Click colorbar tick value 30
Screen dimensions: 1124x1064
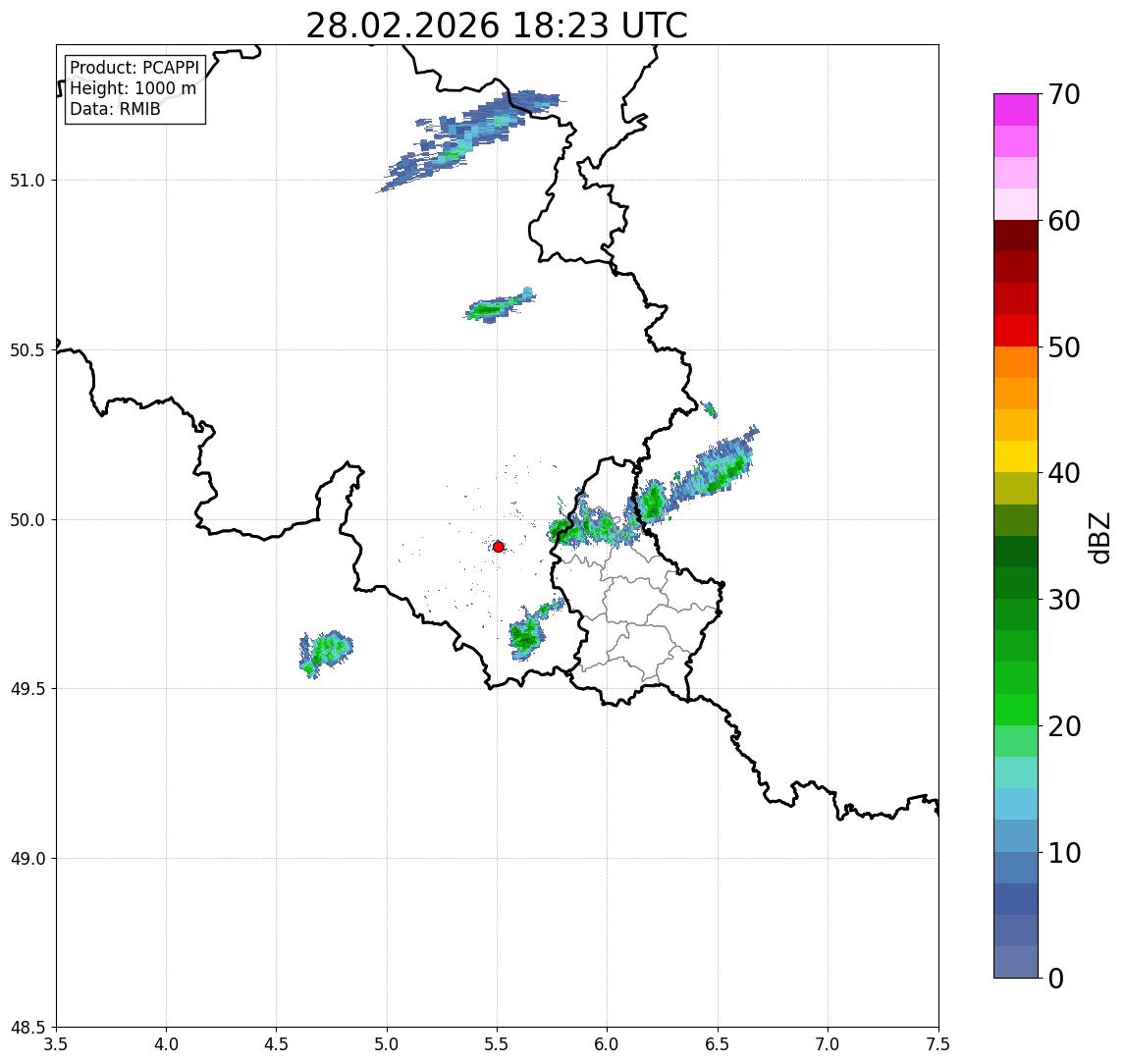(1063, 600)
